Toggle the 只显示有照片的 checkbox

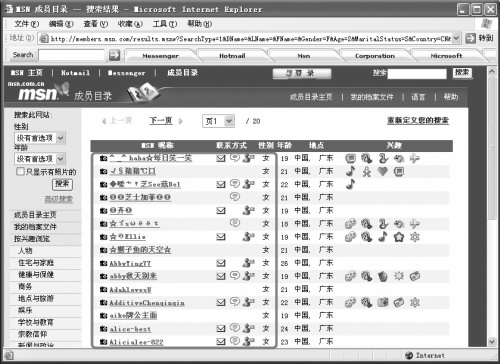tap(20, 171)
